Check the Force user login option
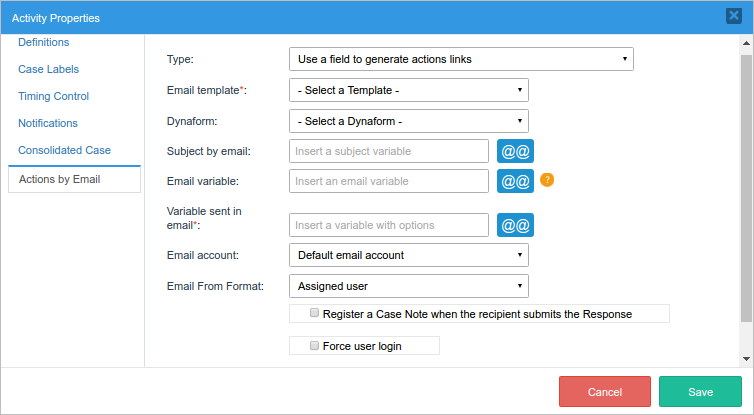This screenshot has width=754, height=415. pos(315,346)
